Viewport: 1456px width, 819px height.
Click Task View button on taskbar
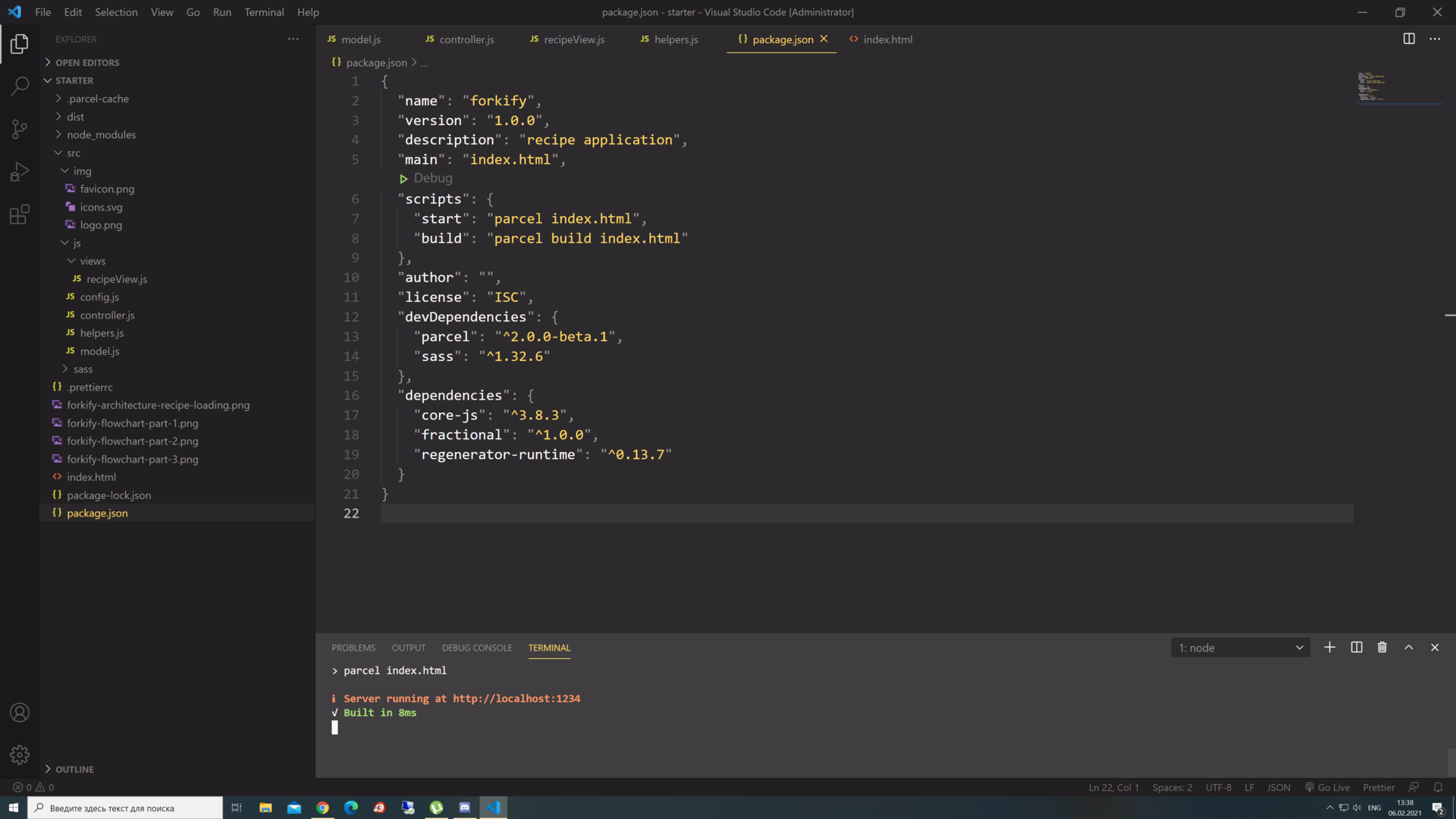coord(237,808)
